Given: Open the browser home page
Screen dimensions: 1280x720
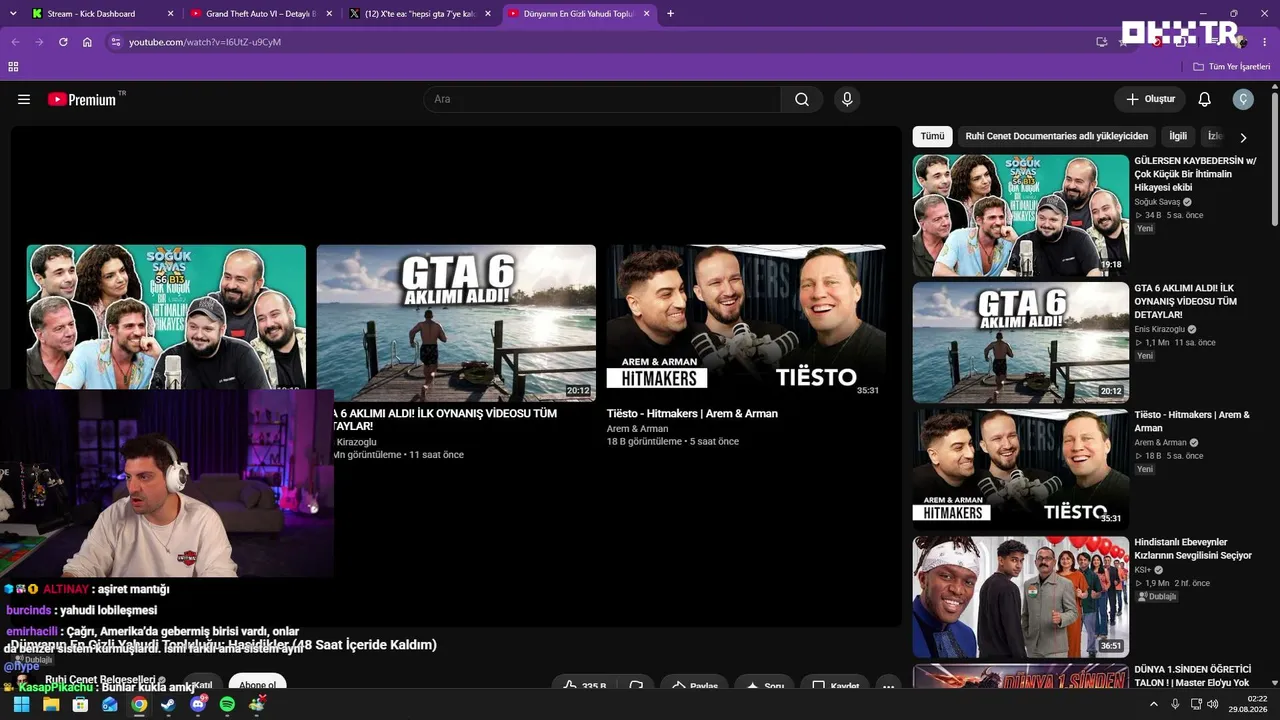Looking at the screenshot, I should [x=87, y=42].
